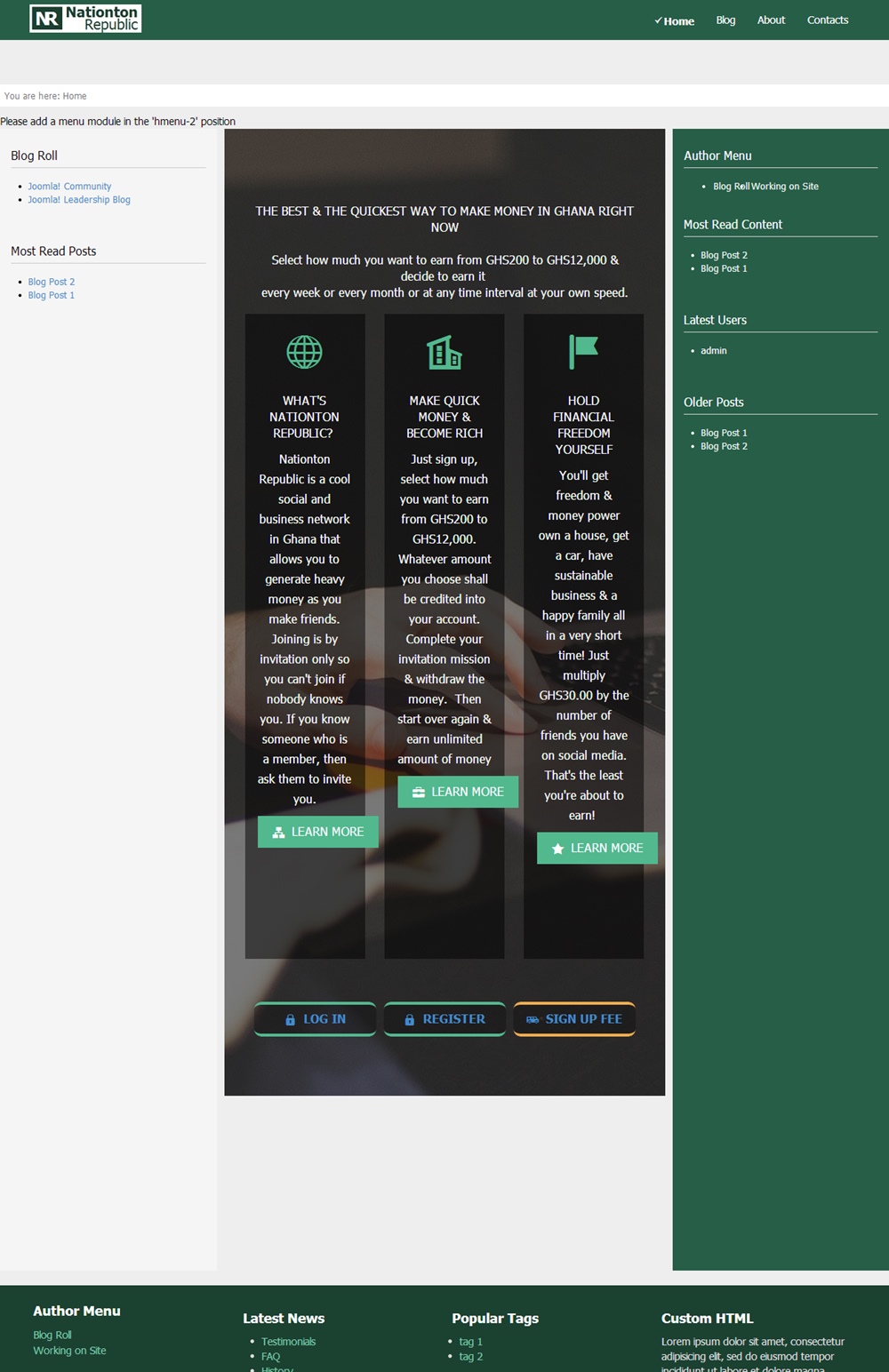Viewport: 889px width, 1372px height.
Task: Open the Testimonials link in Latest News
Action: [288, 1342]
